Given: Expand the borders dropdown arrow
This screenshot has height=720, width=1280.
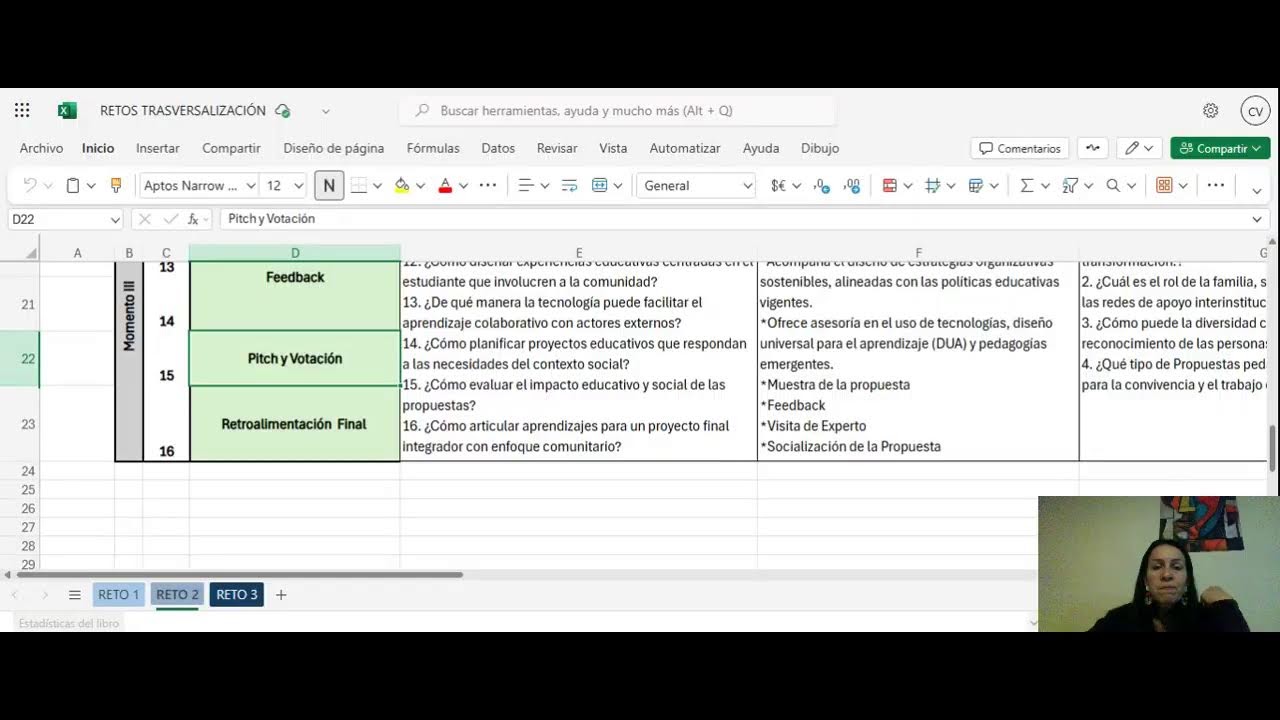Looking at the screenshot, I should [x=377, y=186].
